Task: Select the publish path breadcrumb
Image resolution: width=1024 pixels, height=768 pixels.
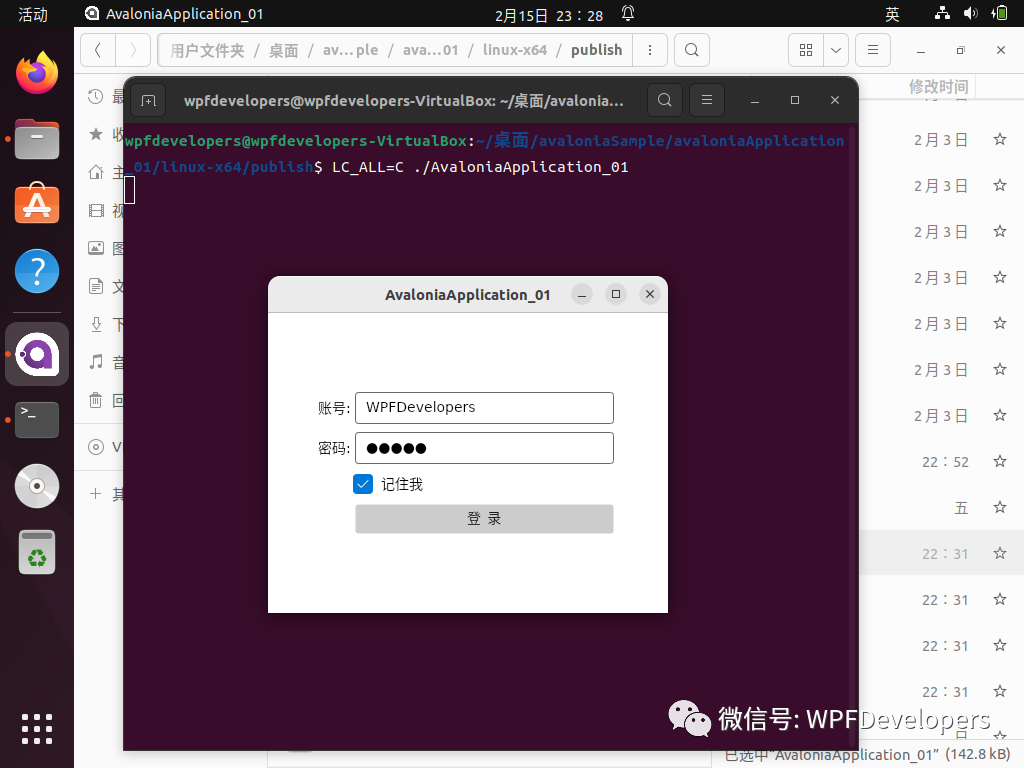Action: (596, 50)
